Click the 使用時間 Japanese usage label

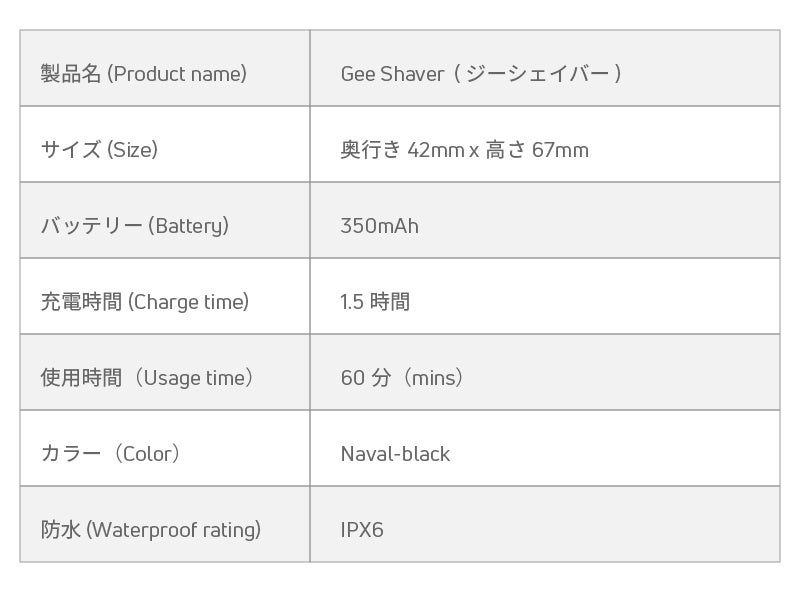click(81, 378)
